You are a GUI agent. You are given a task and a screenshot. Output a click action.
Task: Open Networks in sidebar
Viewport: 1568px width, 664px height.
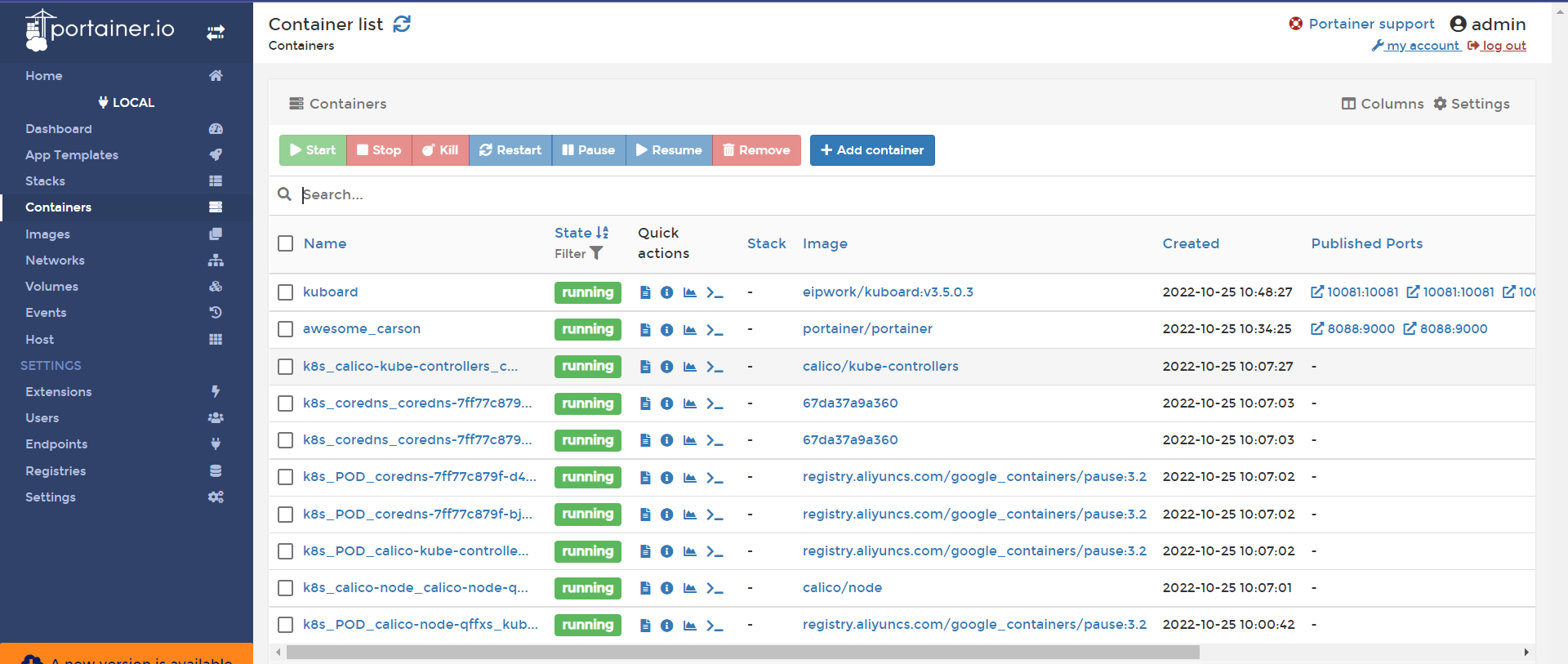127,261
